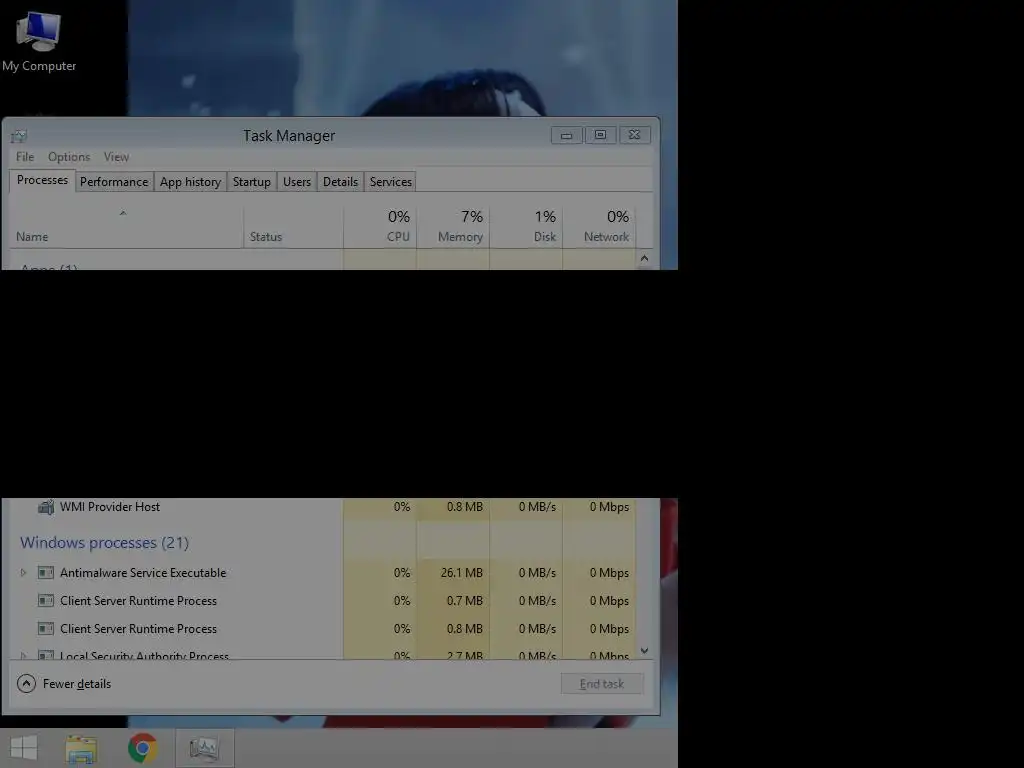The image size is (1024, 768).
Task: Switch to the App history tab
Action: click(191, 182)
